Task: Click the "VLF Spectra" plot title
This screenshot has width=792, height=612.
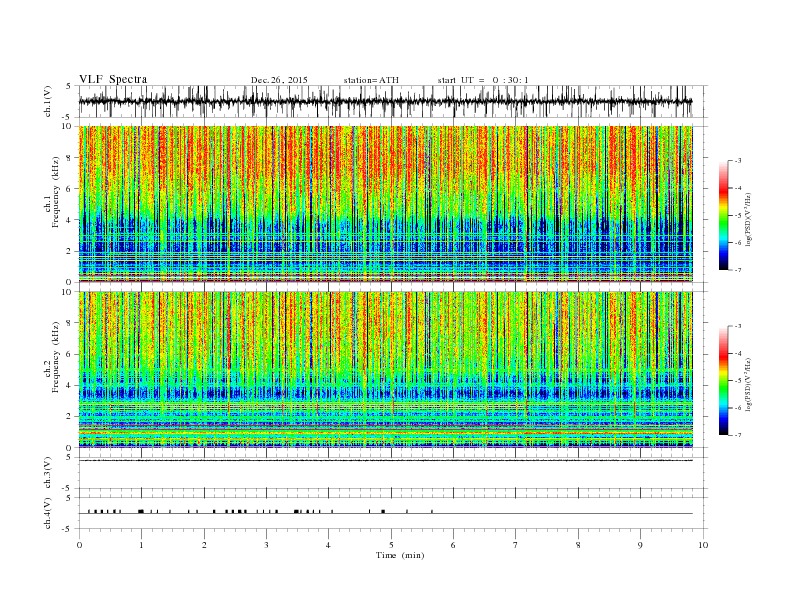Action: tap(113, 79)
